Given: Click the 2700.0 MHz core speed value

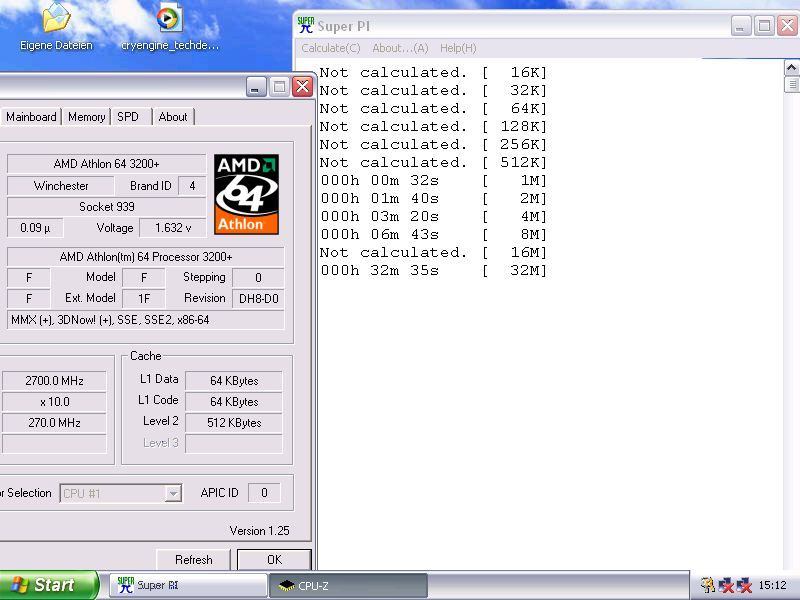Looking at the screenshot, I should pos(54,381).
